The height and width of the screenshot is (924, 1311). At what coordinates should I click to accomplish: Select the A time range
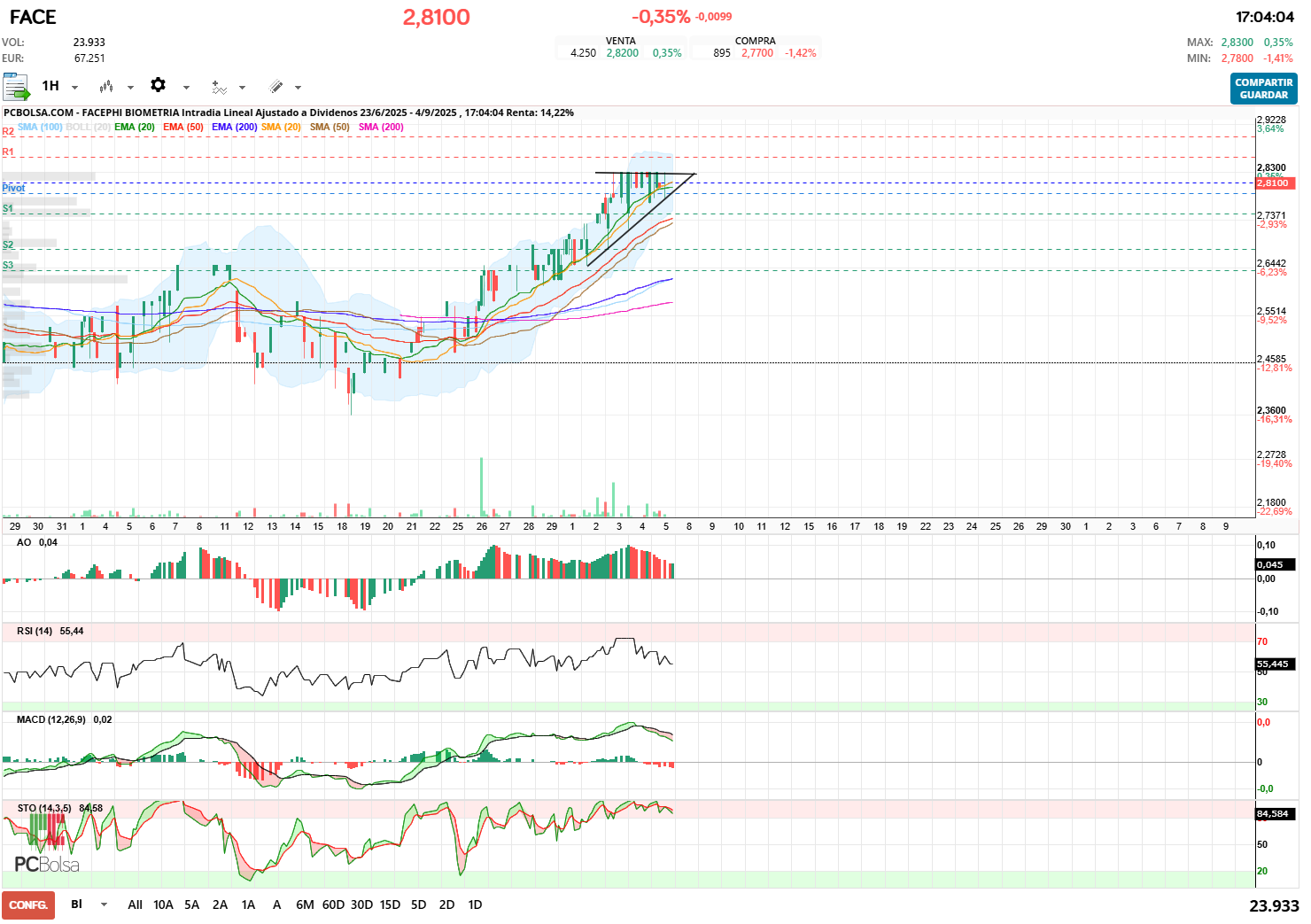(276, 905)
